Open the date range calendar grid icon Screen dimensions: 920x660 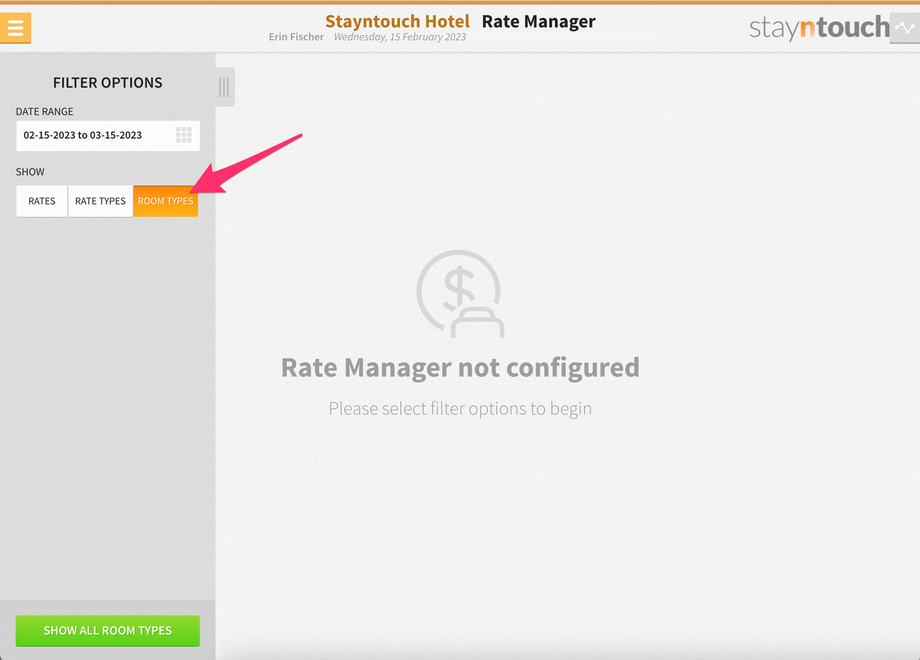point(184,135)
